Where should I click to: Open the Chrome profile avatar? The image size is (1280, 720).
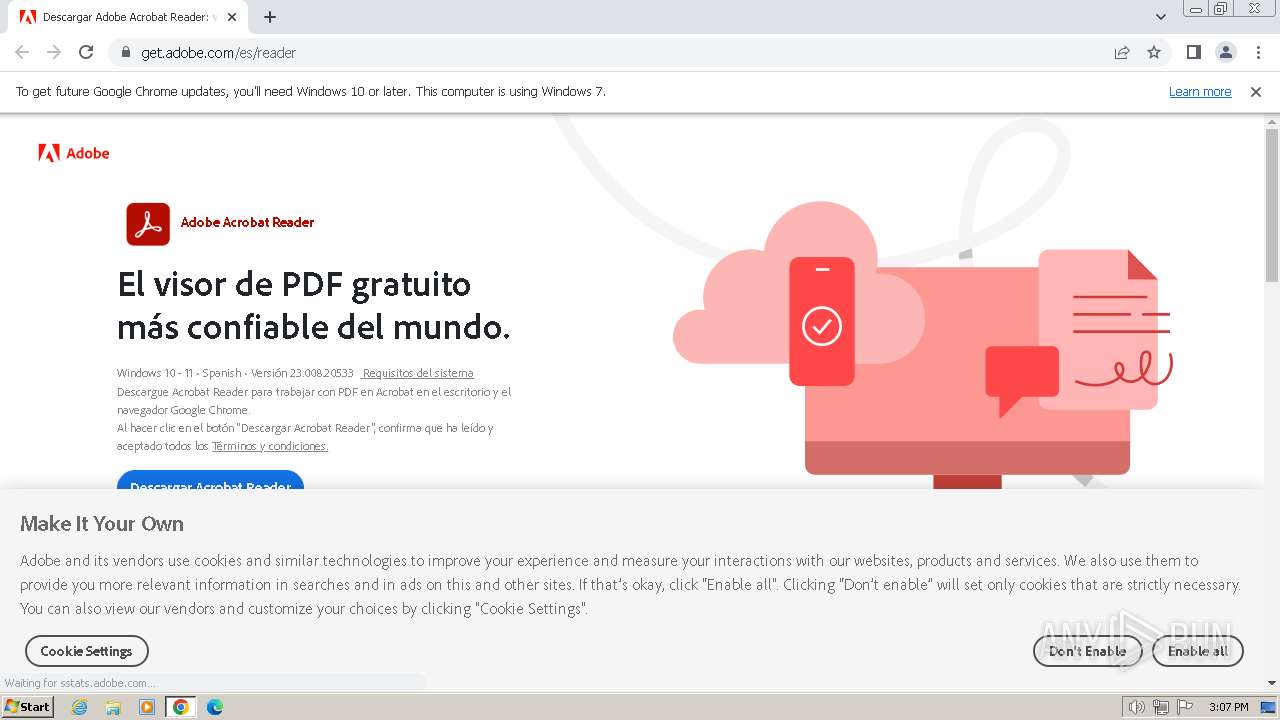point(1225,52)
